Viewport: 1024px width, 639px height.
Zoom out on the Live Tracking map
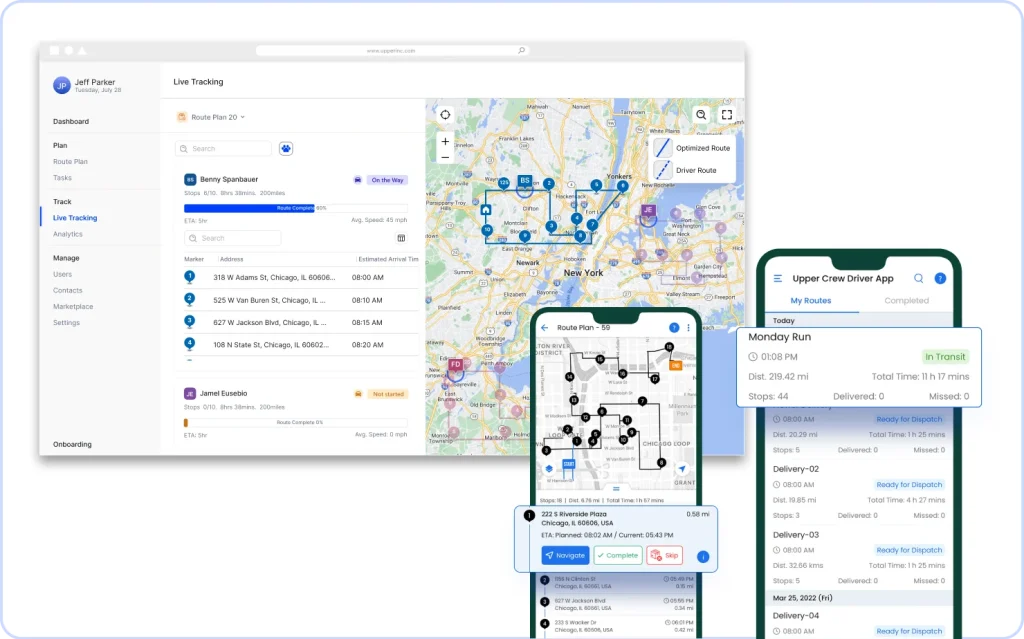tap(445, 157)
